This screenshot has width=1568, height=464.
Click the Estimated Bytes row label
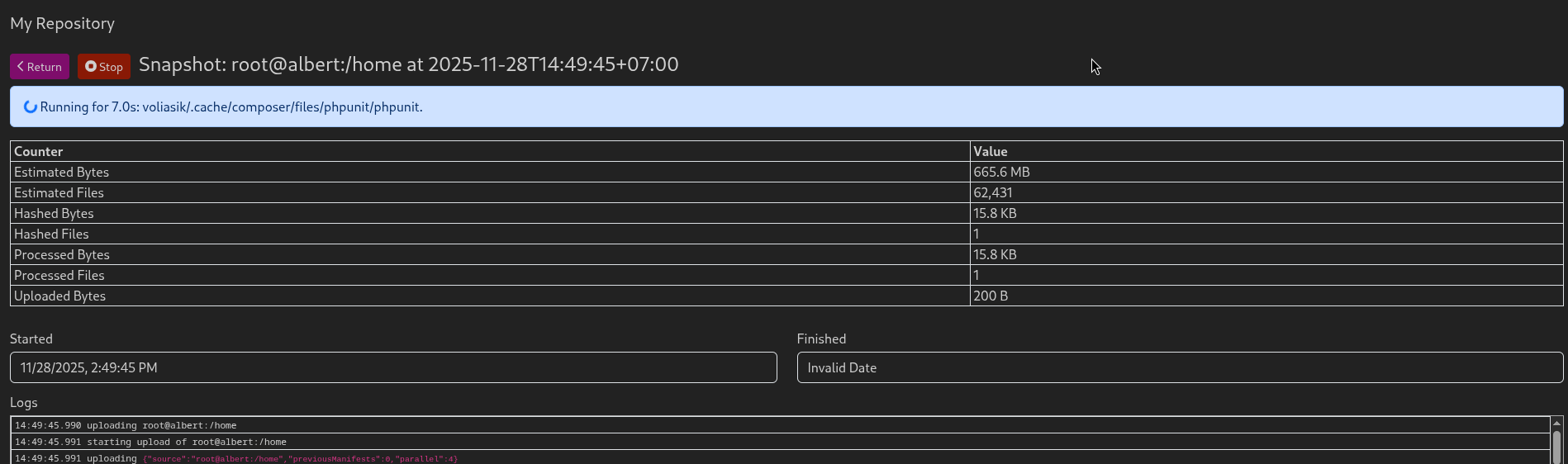click(x=61, y=172)
